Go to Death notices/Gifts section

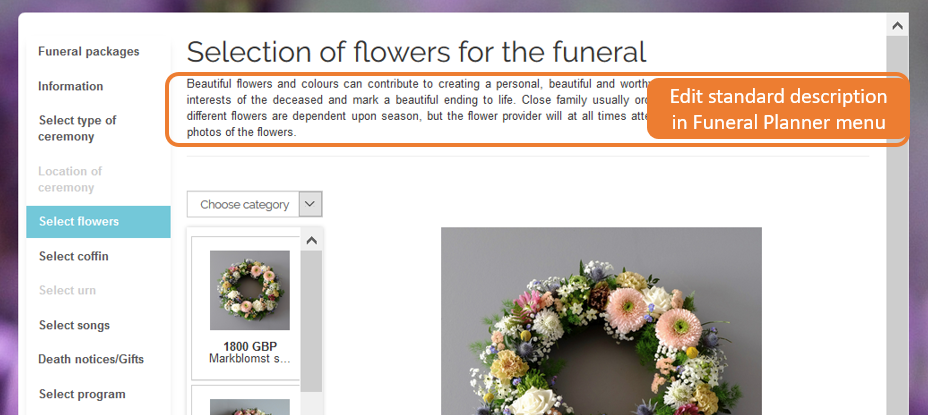click(x=91, y=359)
